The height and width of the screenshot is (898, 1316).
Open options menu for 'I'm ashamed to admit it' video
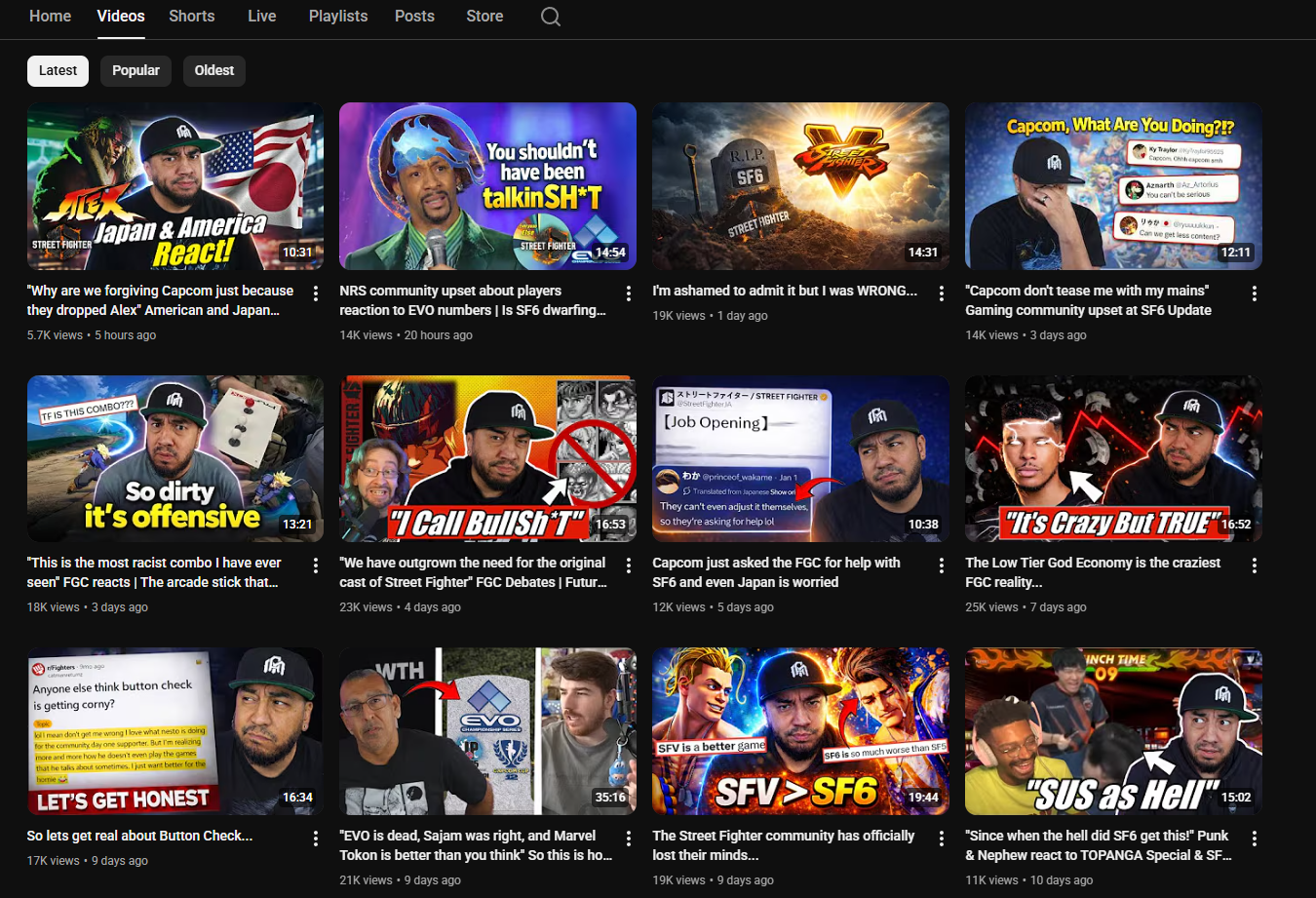tap(942, 293)
